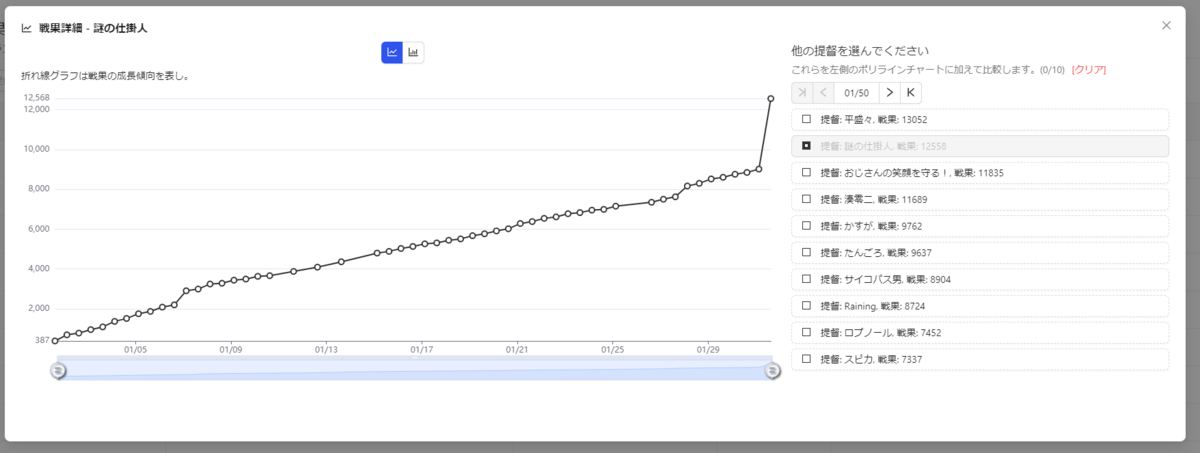1200x453 pixels.
Task: Check the 平盛々 admiral checkbox
Action: click(806, 119)
